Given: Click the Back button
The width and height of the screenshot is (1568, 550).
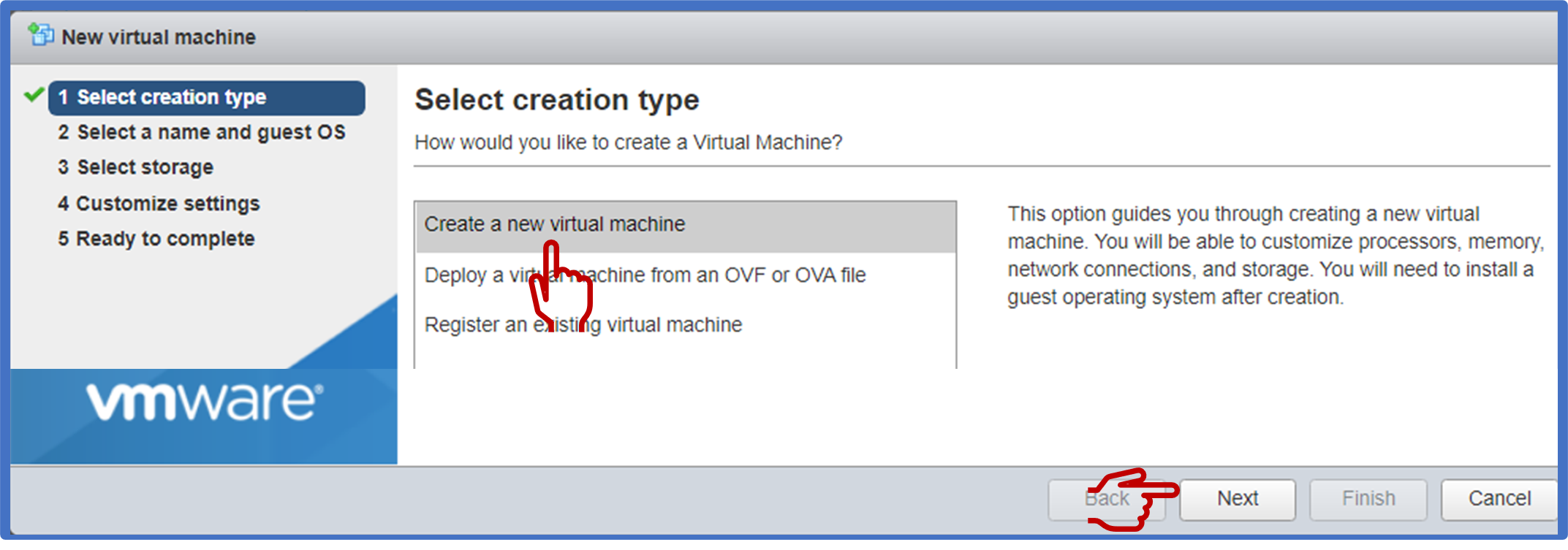Looking at the screenshot, I should 1107,499.
